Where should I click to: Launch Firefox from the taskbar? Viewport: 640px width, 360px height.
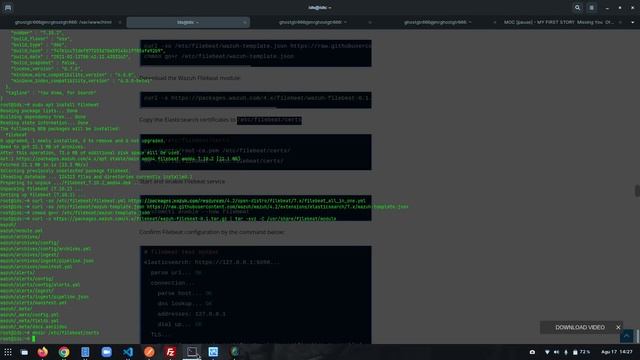42,352
